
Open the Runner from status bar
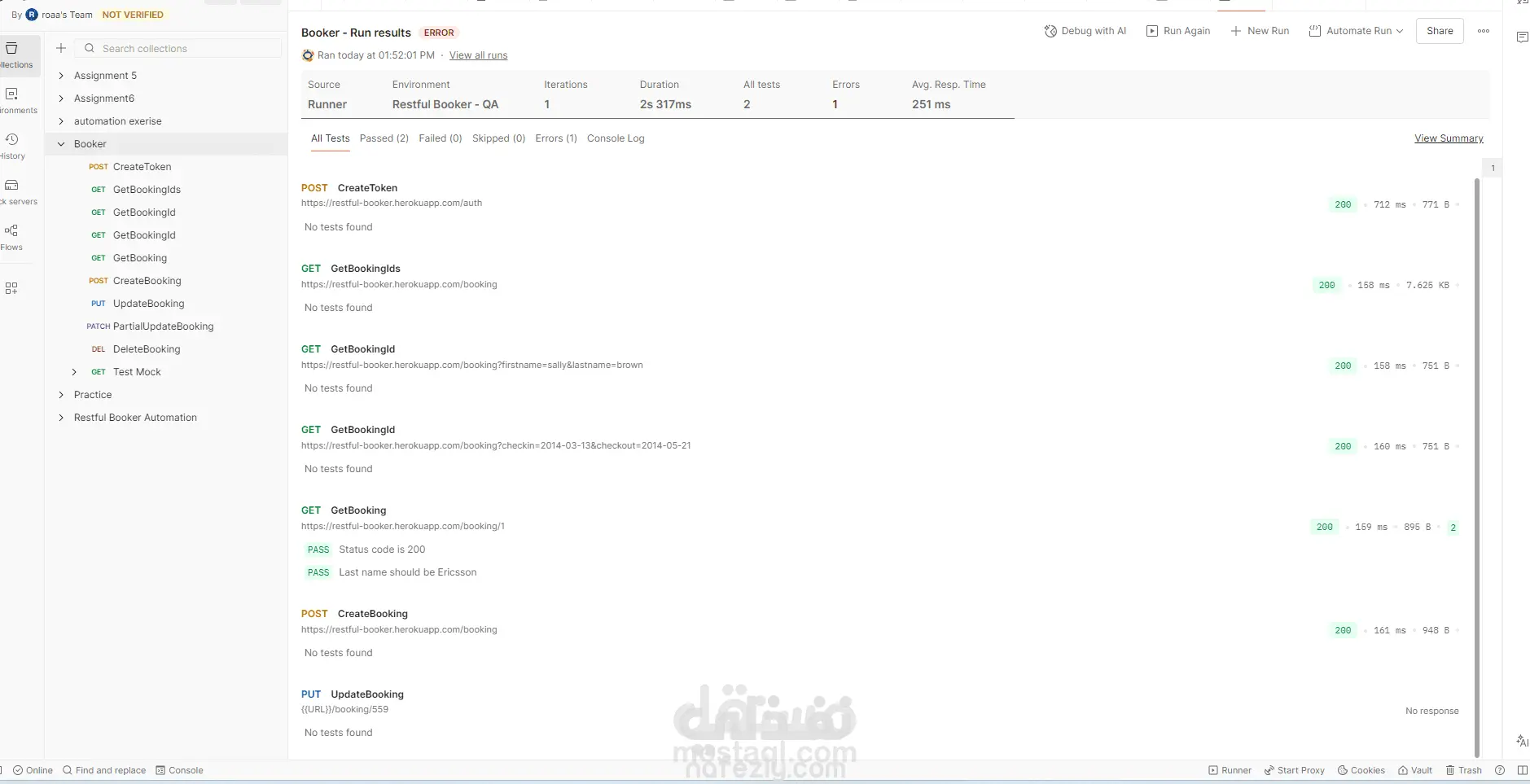coord(1230,770)
